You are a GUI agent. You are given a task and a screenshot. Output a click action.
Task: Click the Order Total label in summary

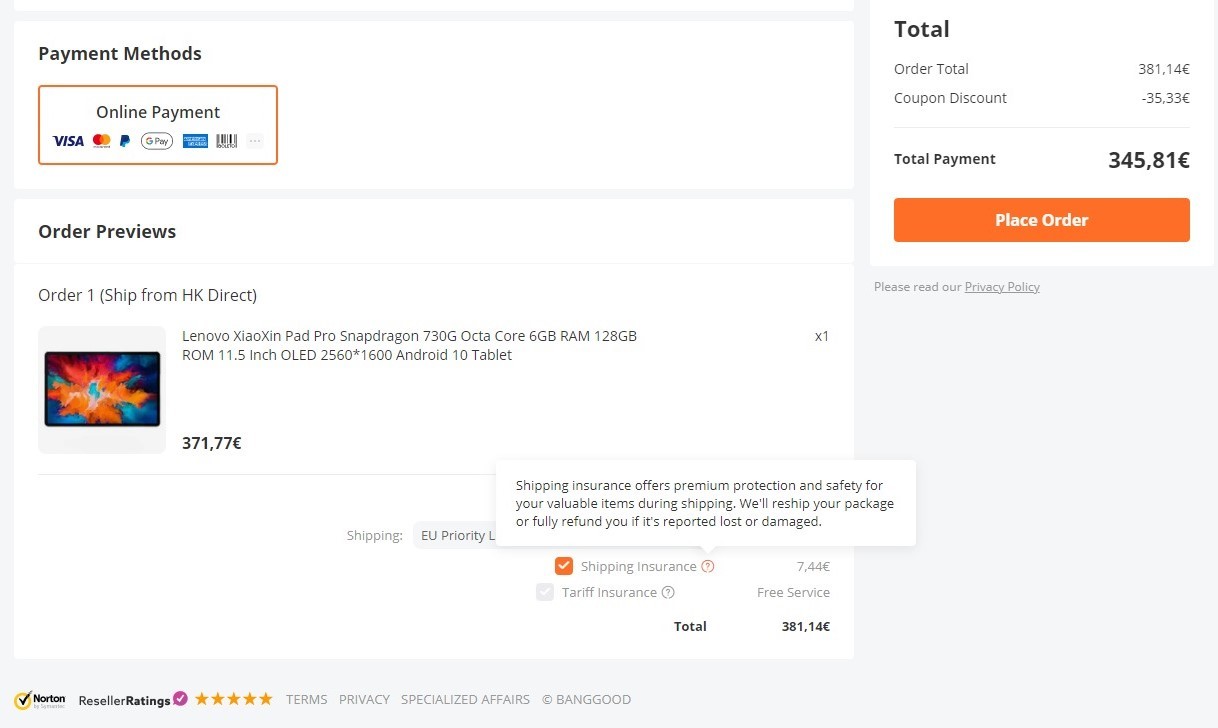tap(931, 69)
